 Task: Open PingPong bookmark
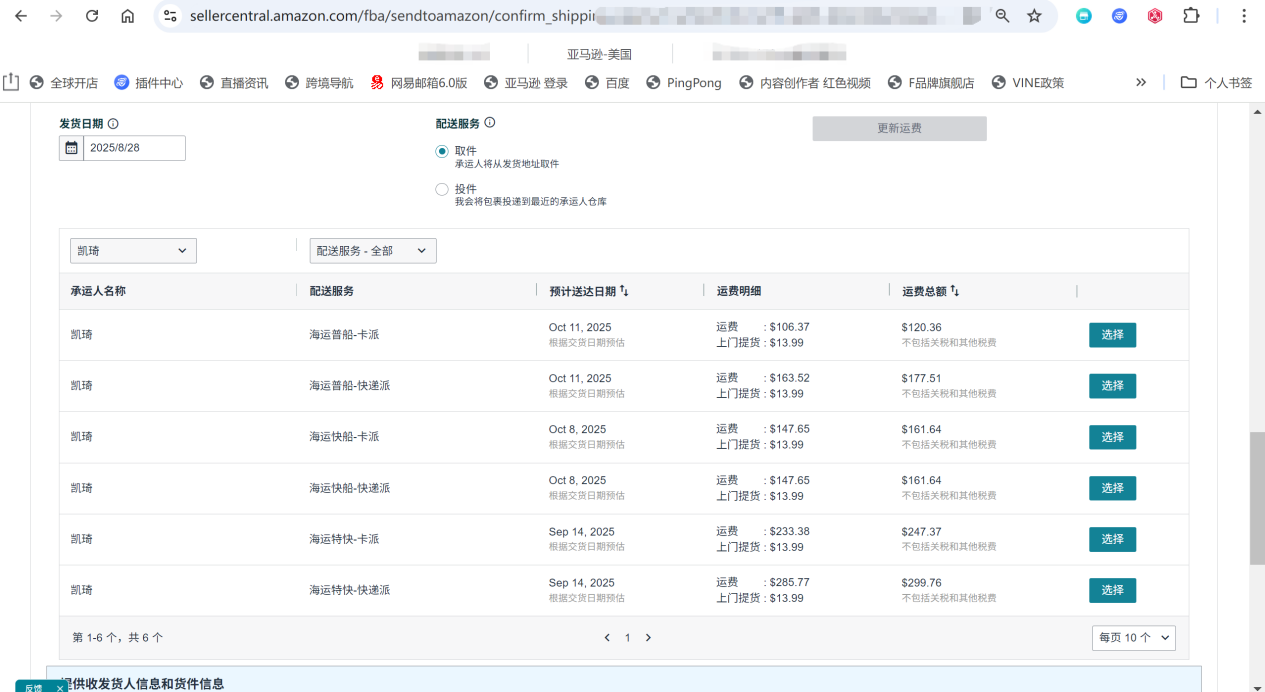click(x=684, y=83)
